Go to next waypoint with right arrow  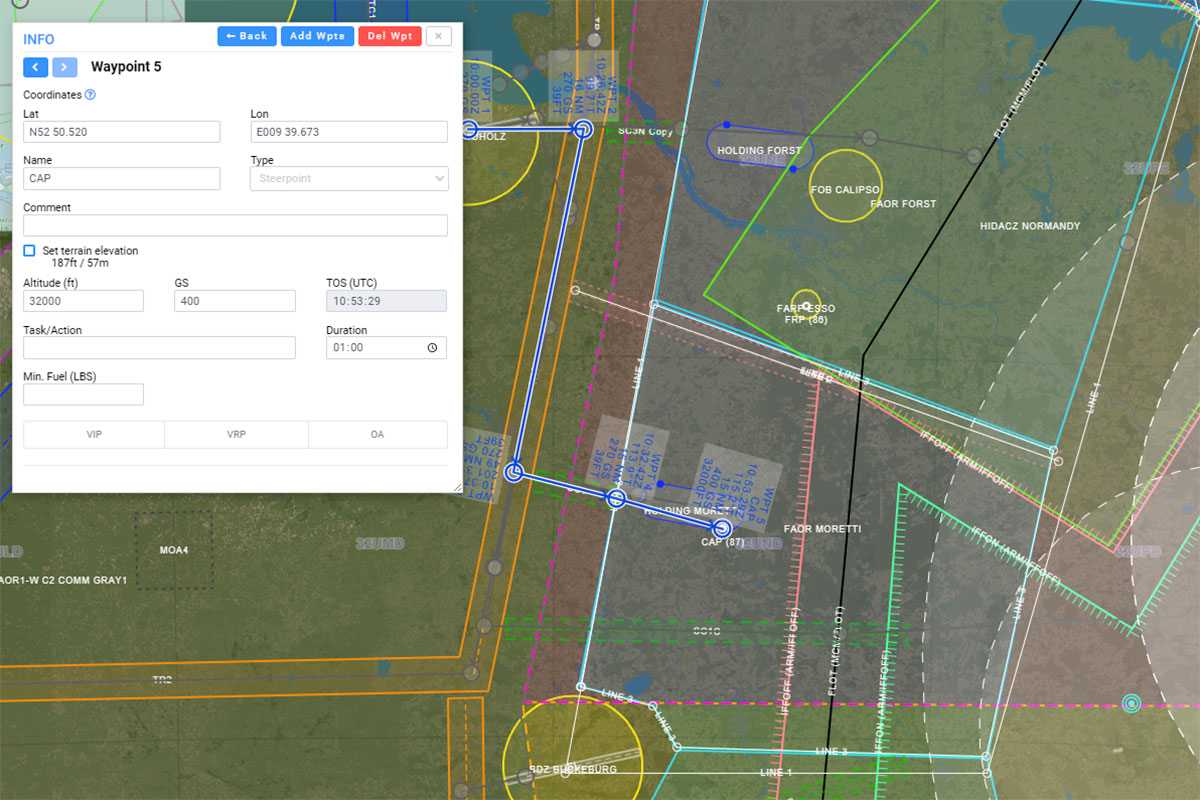65,67
